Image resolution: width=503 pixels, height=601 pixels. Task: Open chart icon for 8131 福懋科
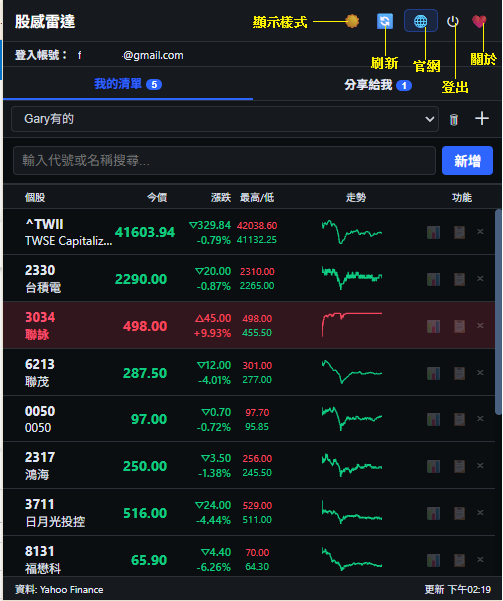[x=433, y=560]
